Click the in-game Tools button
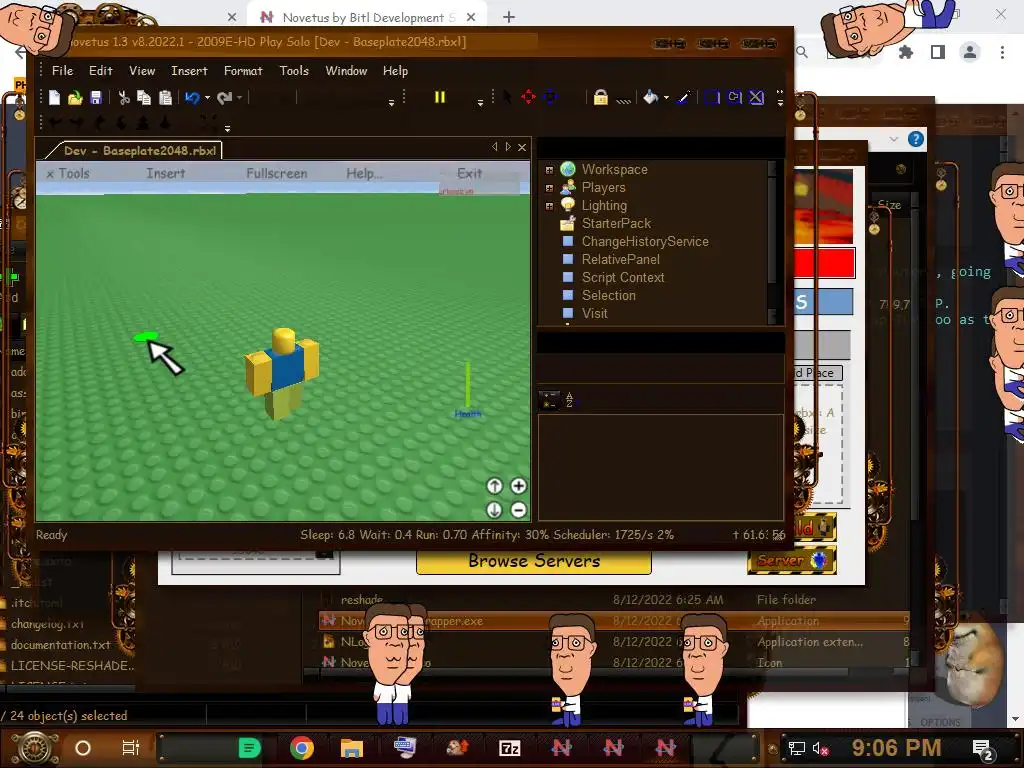 point(69,174)
